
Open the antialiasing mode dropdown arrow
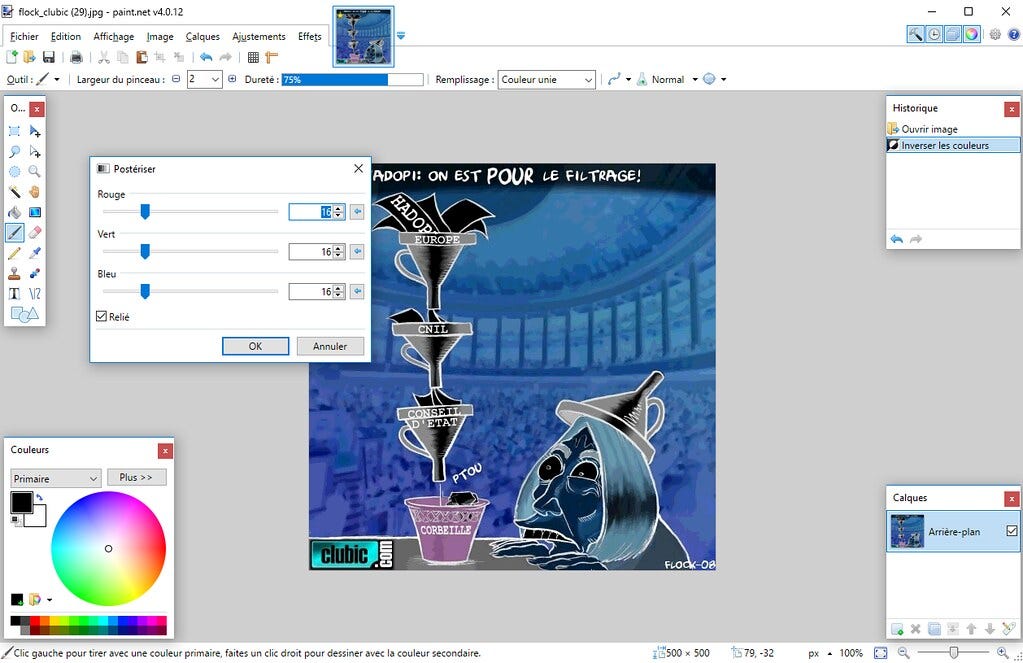coord(628,80)
